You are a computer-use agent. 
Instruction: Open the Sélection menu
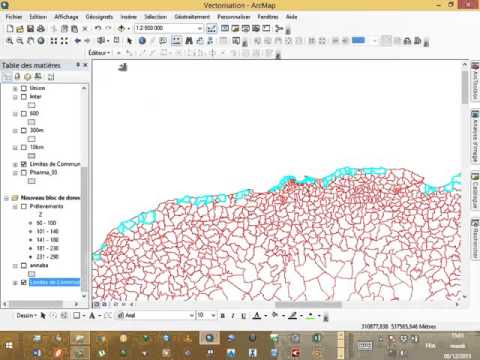155,17
